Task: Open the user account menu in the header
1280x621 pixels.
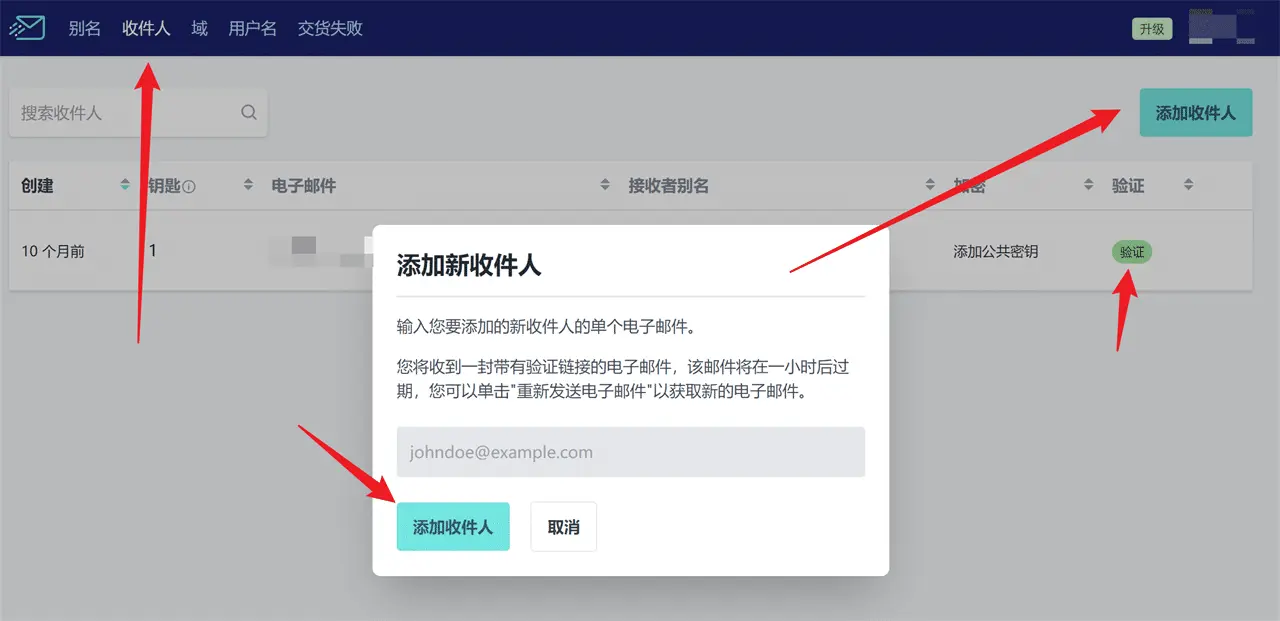Action: coord(1221,28)
